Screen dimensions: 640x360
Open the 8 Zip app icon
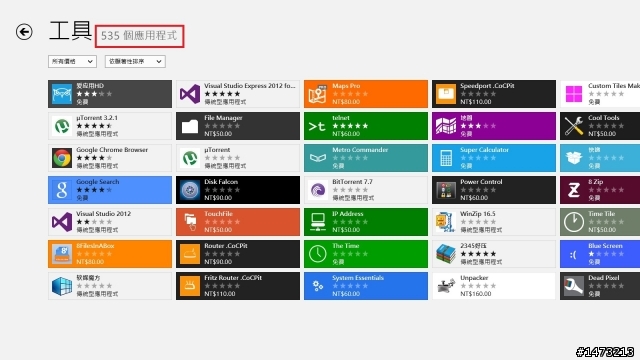(574, 190)
